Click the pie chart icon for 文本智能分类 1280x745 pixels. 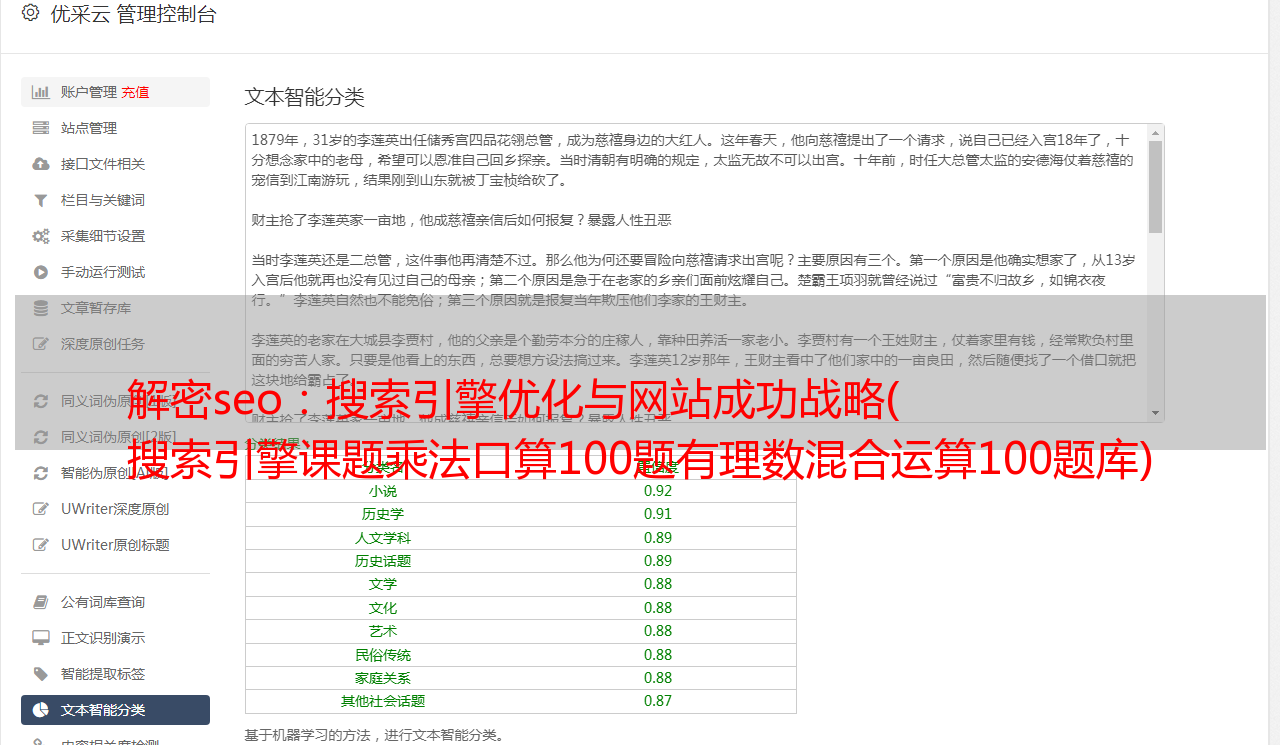click(x=41, y=710)
